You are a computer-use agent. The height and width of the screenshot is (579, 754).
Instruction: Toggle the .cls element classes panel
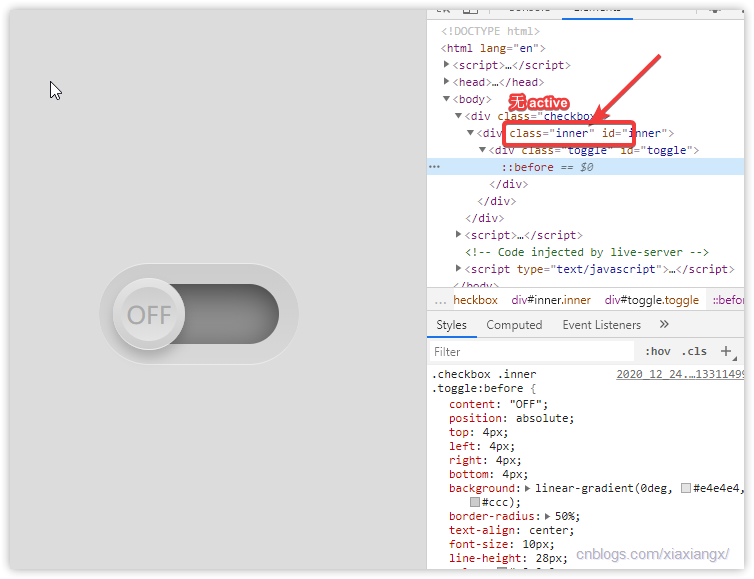tap(694, 352)
